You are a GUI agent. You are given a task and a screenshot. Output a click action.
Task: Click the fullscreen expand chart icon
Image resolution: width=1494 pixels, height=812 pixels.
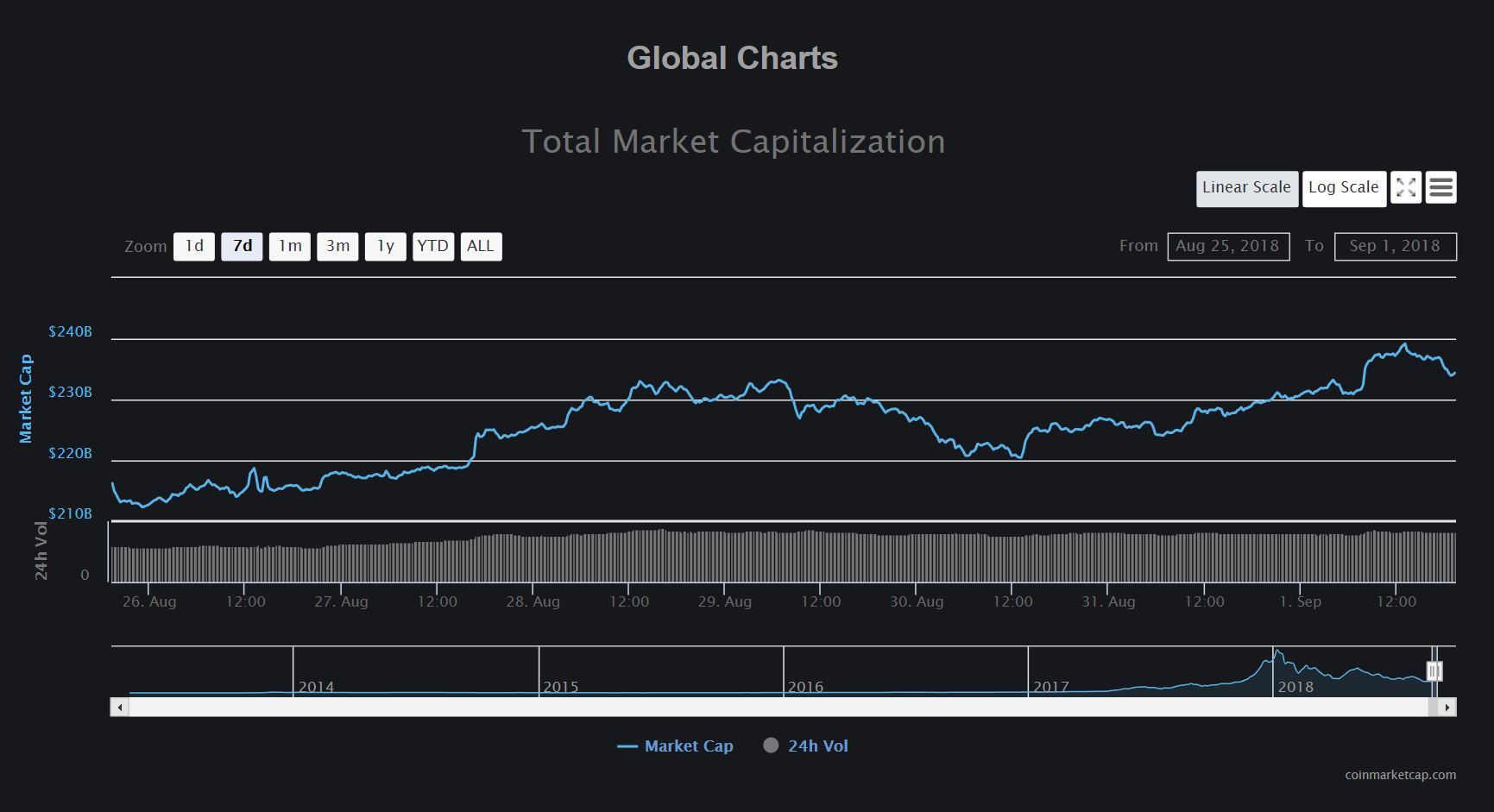[x=1405, y=188]
